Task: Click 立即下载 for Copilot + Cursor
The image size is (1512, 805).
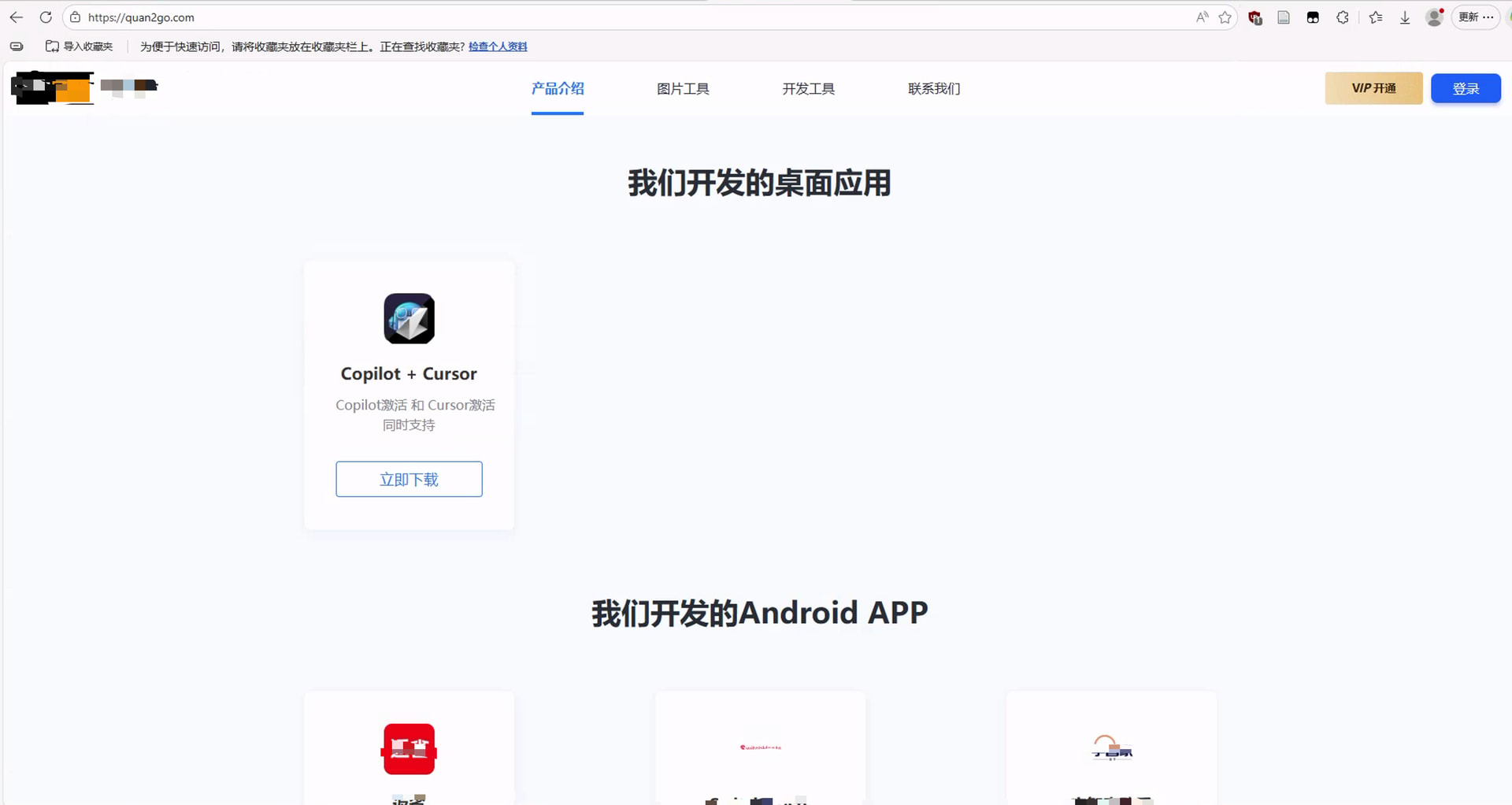Action: click(409, 479)
